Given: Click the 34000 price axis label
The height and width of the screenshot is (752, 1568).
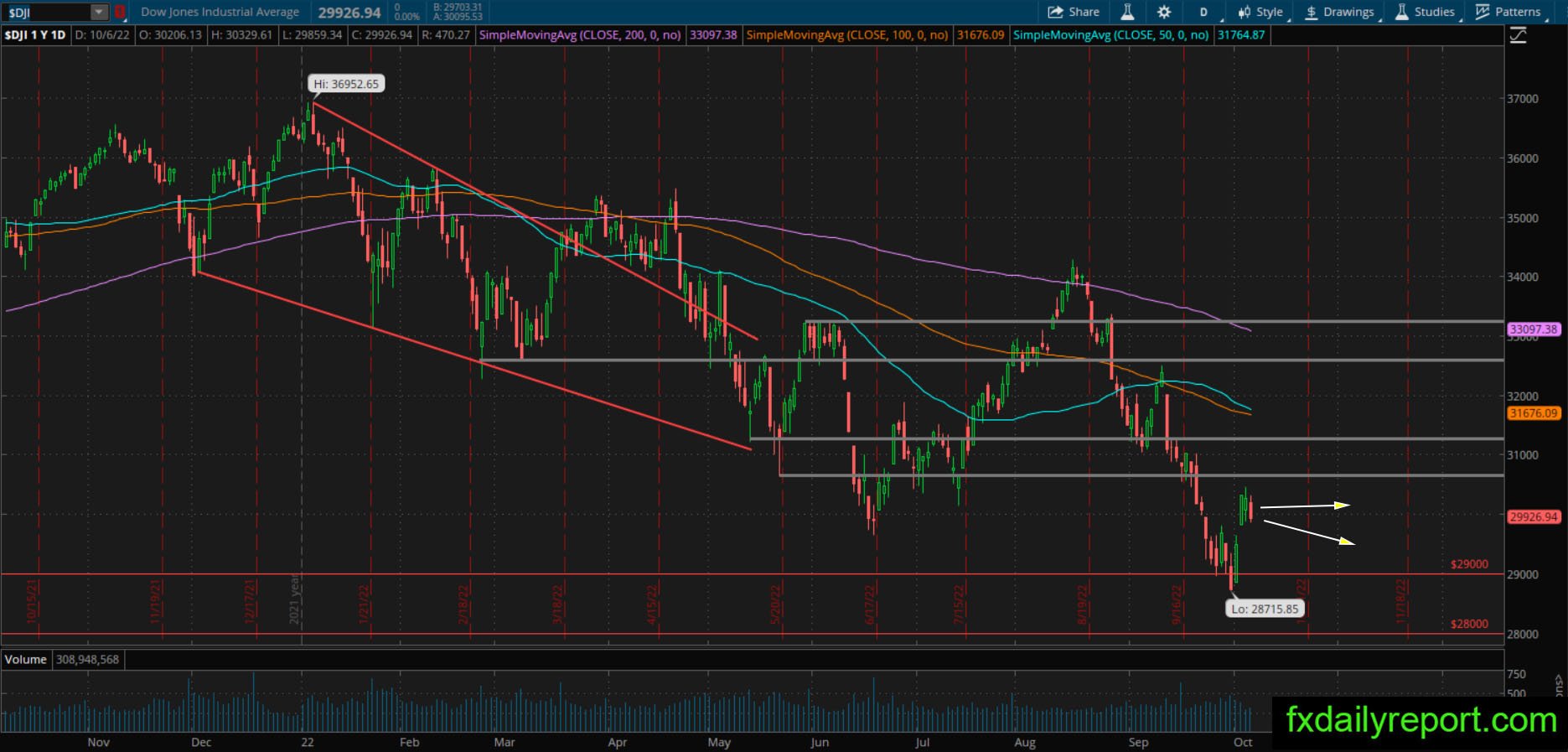Looking at the screenshot, I should tap(1523, 277).
